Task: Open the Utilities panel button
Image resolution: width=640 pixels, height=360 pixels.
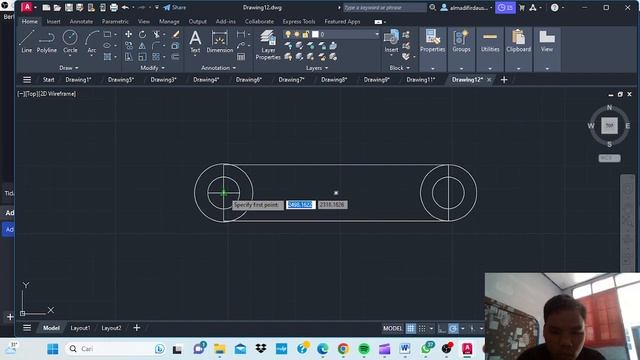Action: (490, 41)
